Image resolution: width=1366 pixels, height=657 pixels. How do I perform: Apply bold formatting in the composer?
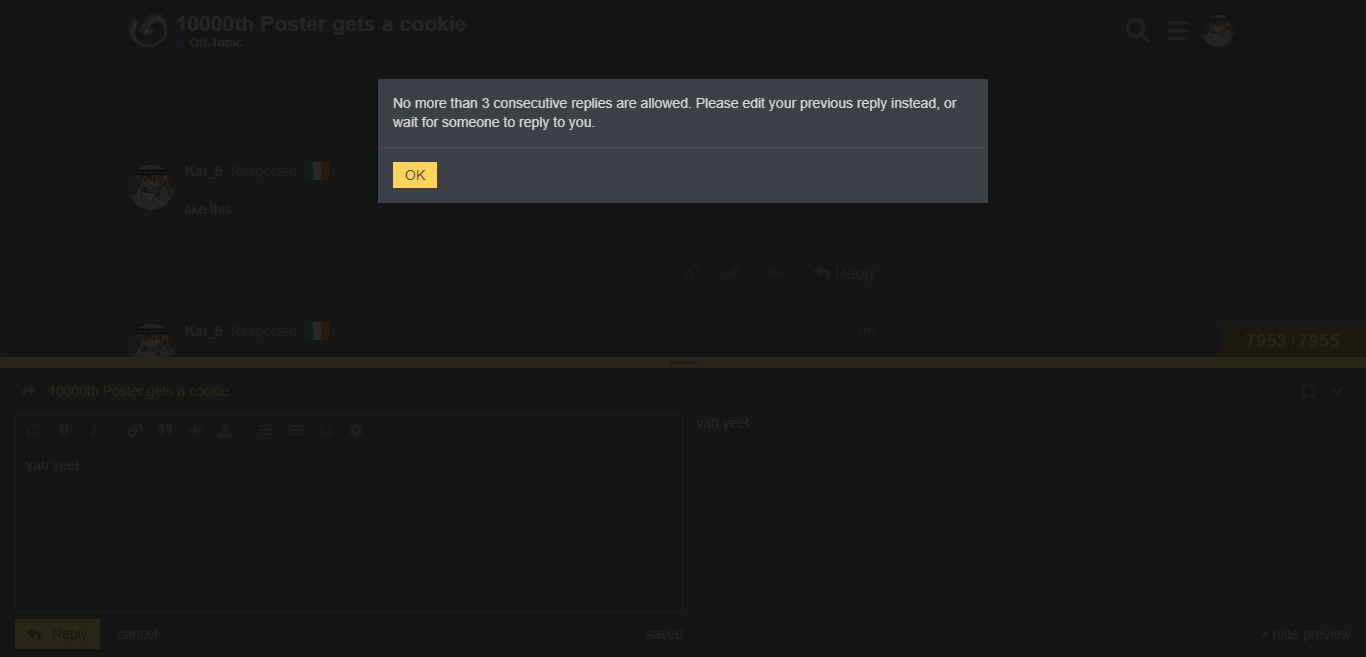[x=64, y=430]
